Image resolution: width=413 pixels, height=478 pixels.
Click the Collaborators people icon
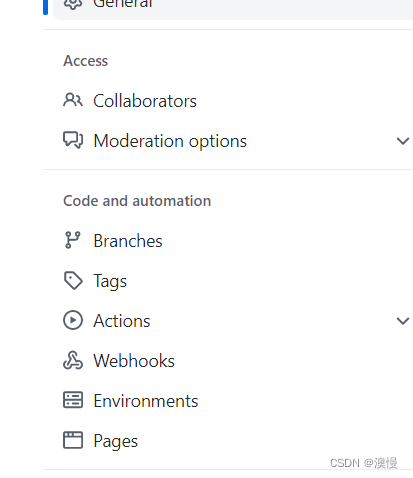pos(73,100)
